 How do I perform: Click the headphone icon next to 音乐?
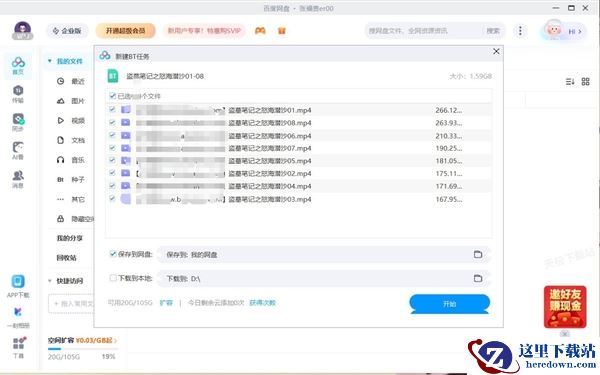click(x=60, y=160)
